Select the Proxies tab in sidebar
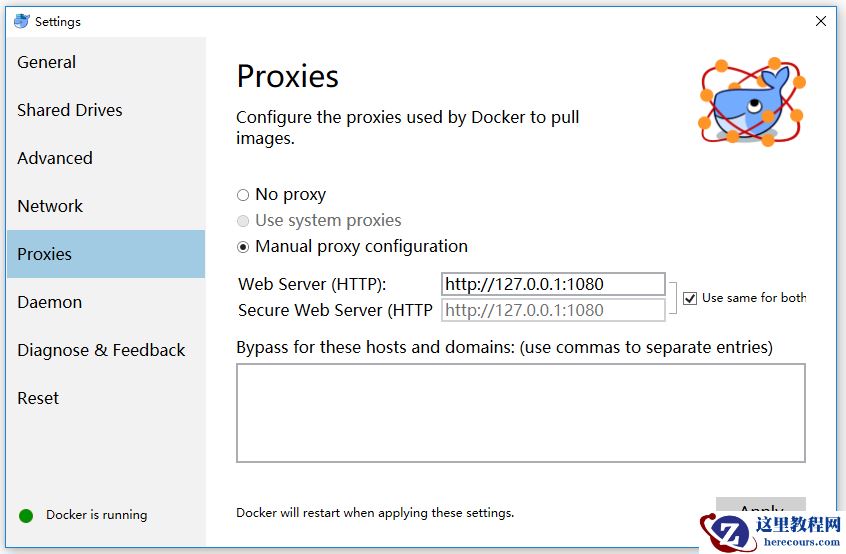This screenshot has height=554, width=846. pos(45,254)
